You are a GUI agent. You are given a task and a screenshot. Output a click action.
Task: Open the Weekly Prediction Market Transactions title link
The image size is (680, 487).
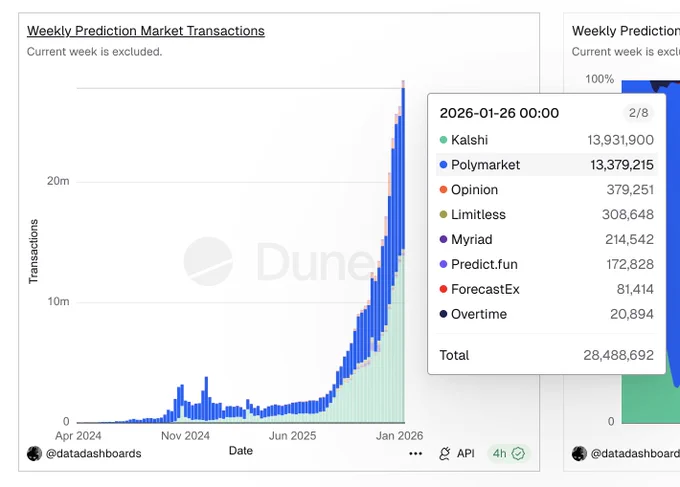(146, 31)
